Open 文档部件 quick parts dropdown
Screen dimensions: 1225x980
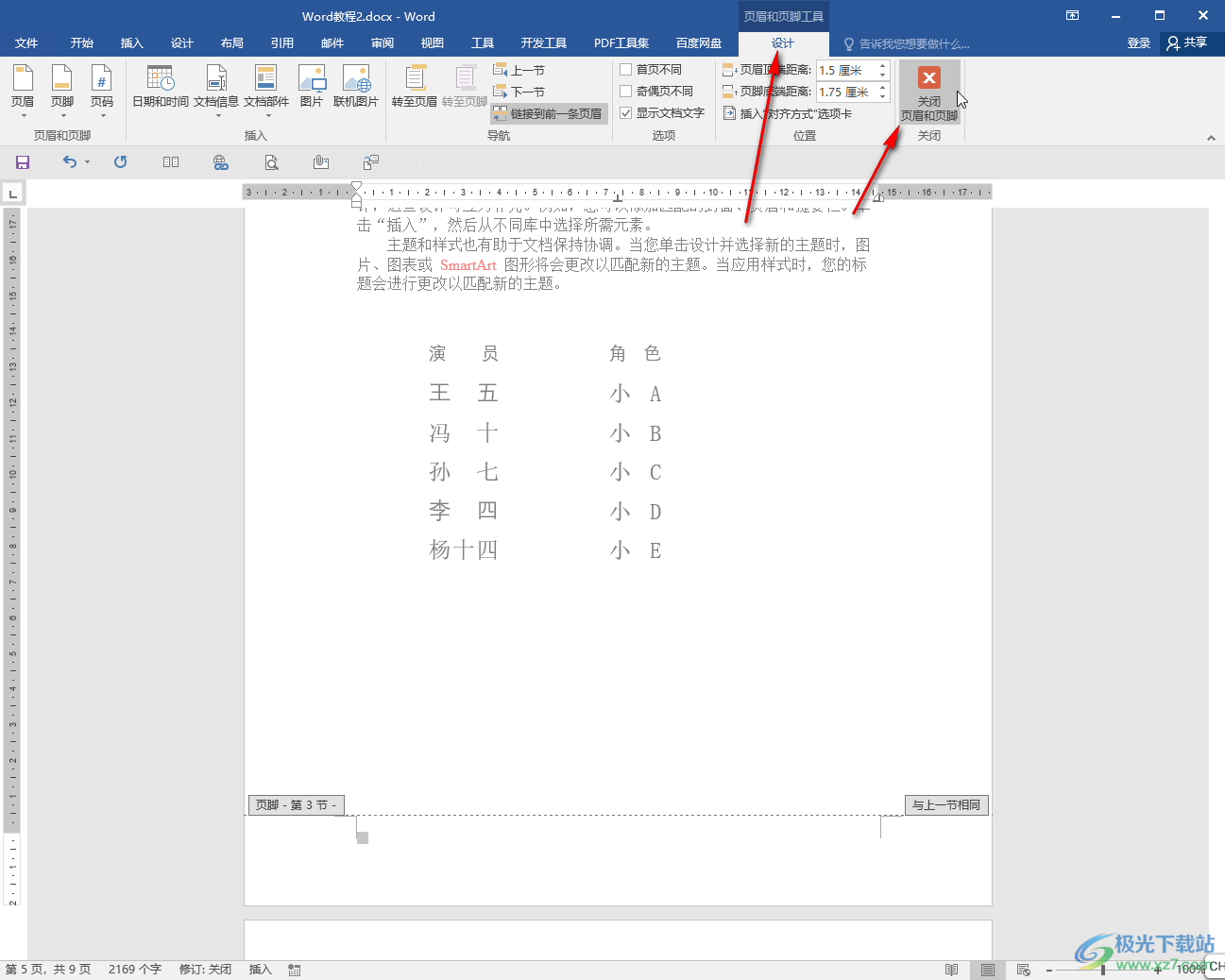[x=266, y=91]
